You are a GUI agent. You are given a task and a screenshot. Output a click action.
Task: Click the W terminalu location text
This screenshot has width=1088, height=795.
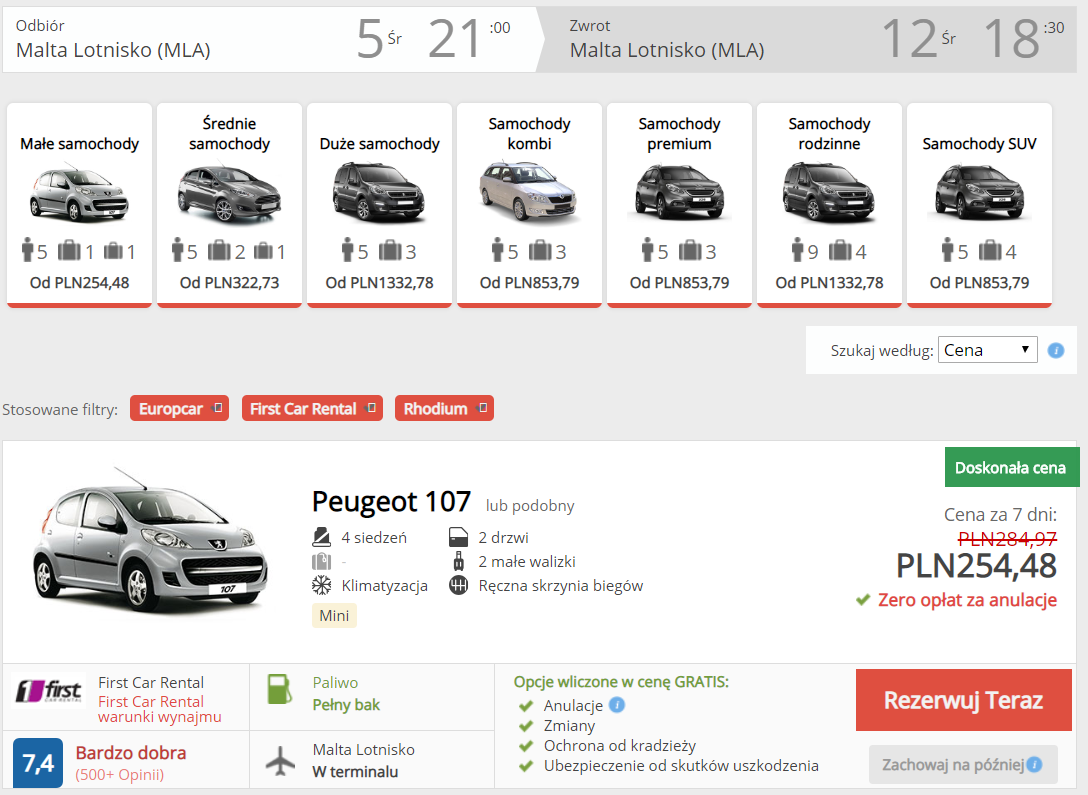(x=355, y=771)
